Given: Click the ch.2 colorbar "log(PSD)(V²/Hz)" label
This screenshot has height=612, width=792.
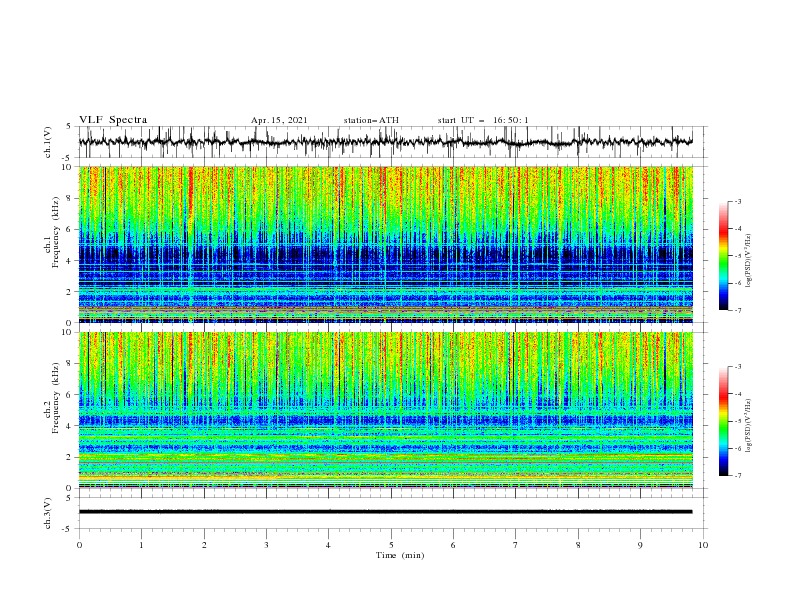Looking at the screenshot, I should click(749, 426).
